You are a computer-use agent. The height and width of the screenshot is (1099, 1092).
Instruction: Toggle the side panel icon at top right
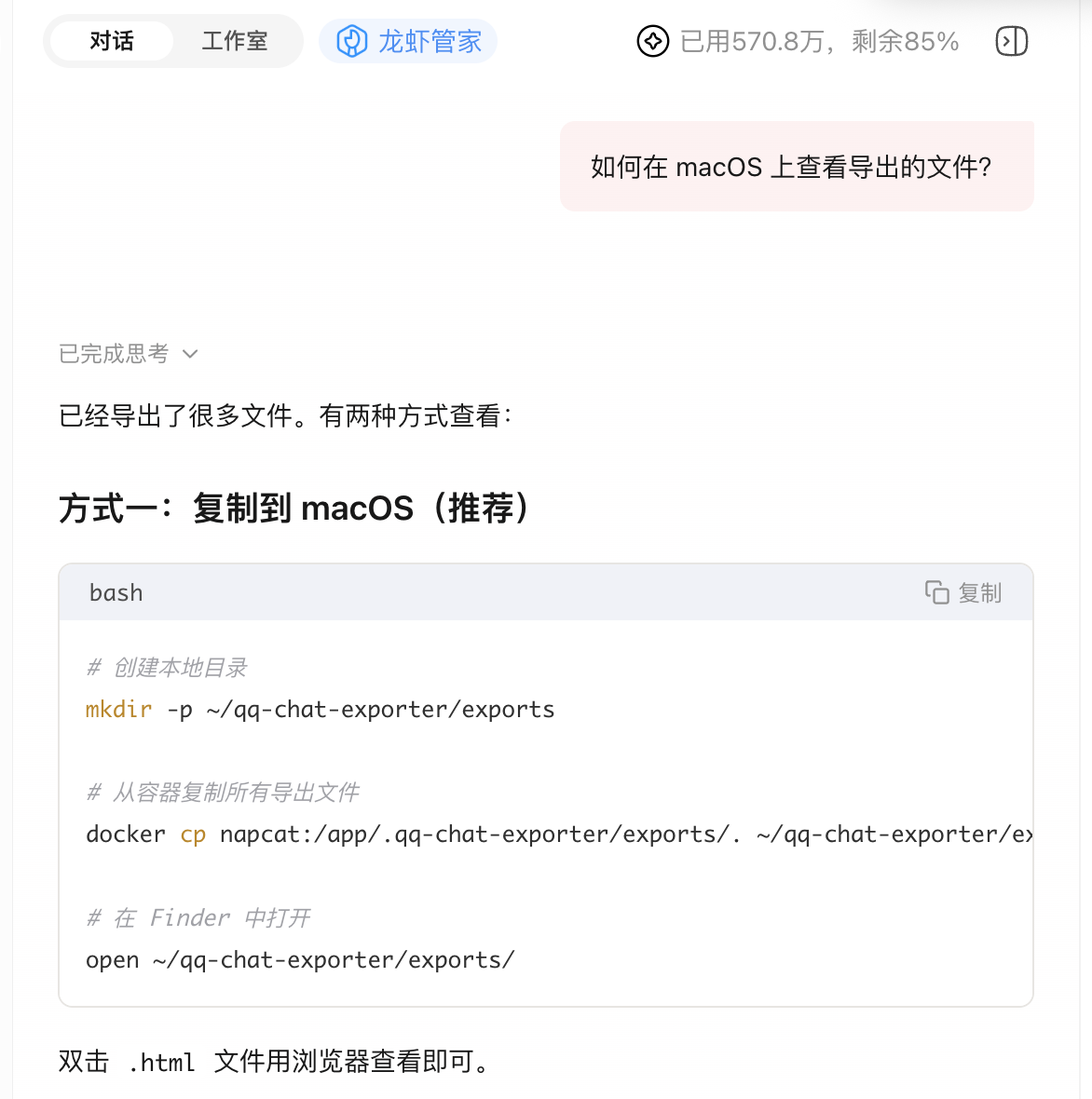[1011, 42]
